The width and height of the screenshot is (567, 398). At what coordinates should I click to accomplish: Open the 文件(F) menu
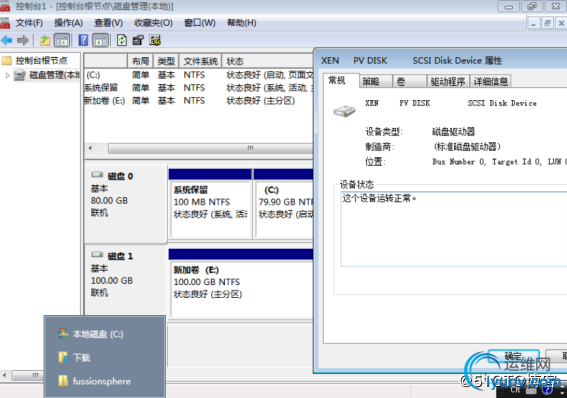[29, 23]
